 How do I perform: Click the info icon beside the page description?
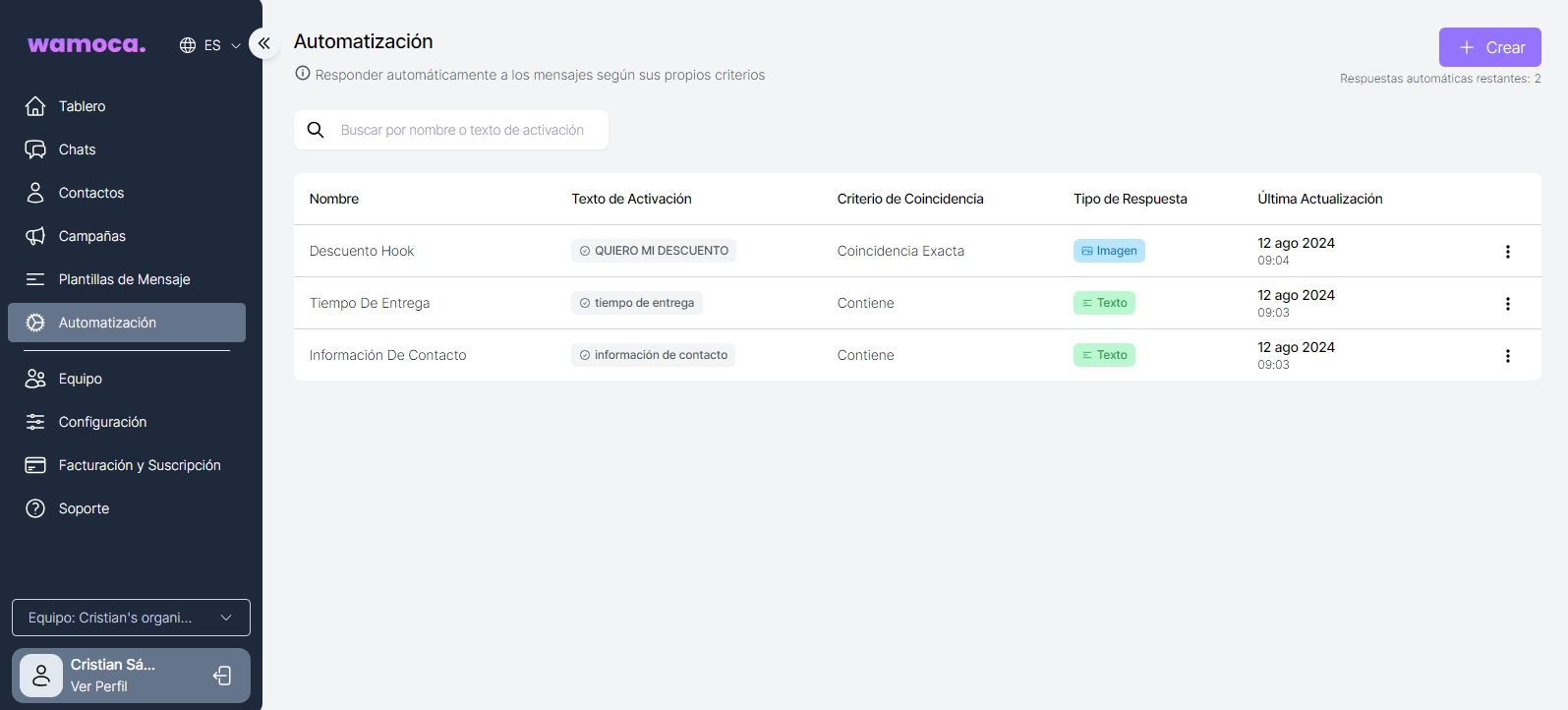coord(303,74)
